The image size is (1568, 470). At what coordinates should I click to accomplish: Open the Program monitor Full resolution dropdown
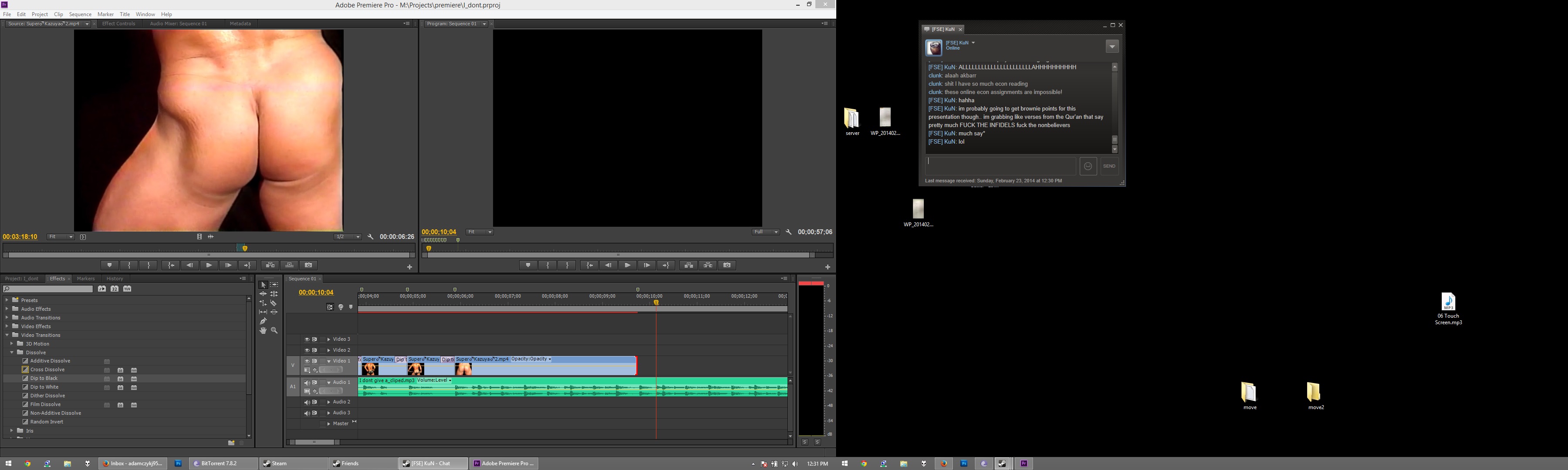coord(766,232)
